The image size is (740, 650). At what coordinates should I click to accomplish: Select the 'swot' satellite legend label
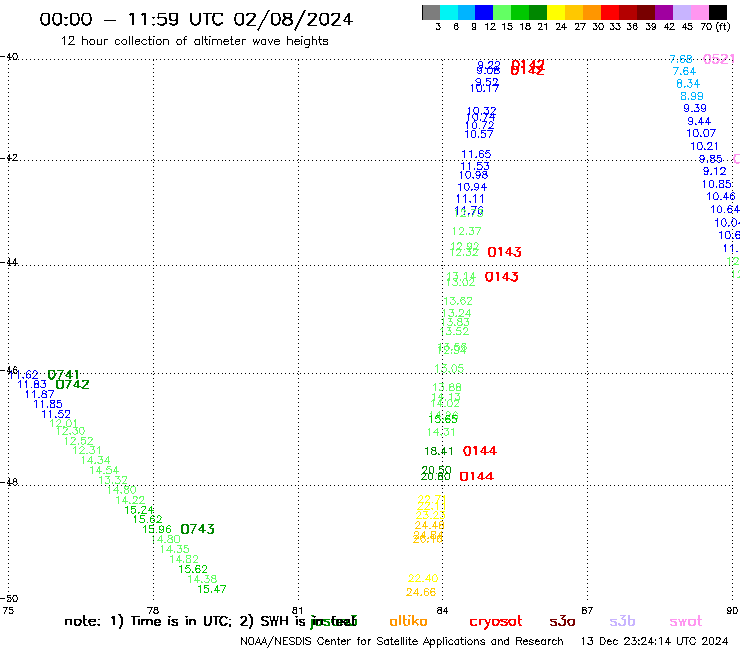(x=686, y=621)
